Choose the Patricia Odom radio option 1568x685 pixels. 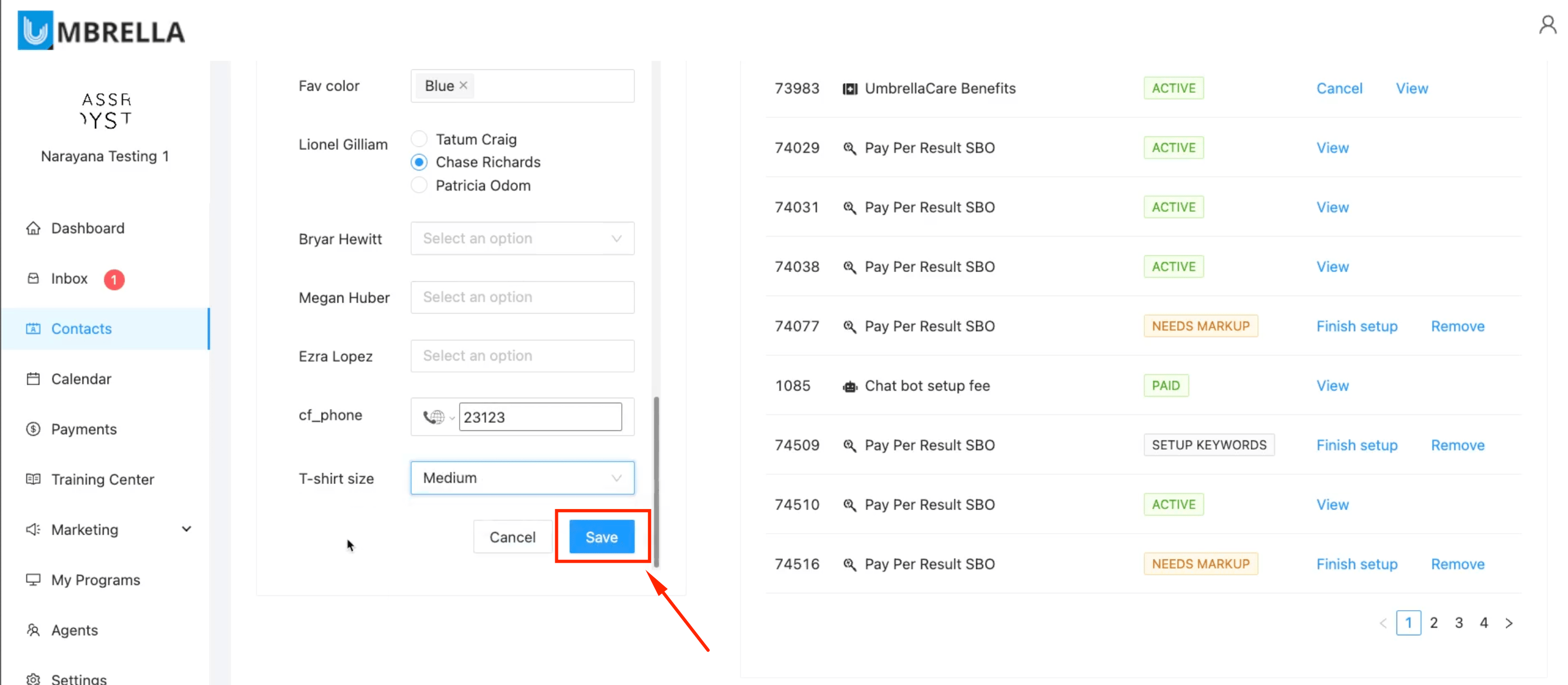coord(419,185)
